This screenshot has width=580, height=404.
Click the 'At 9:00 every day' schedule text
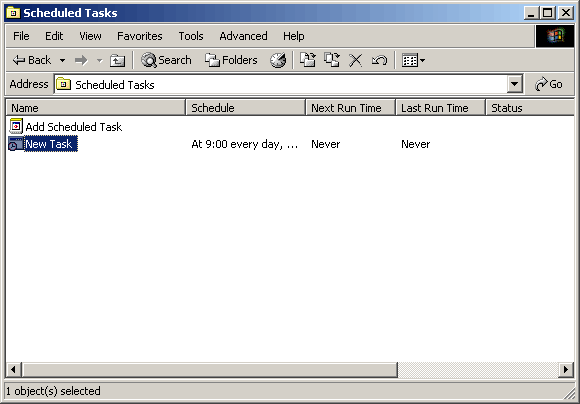coord(245,144)
